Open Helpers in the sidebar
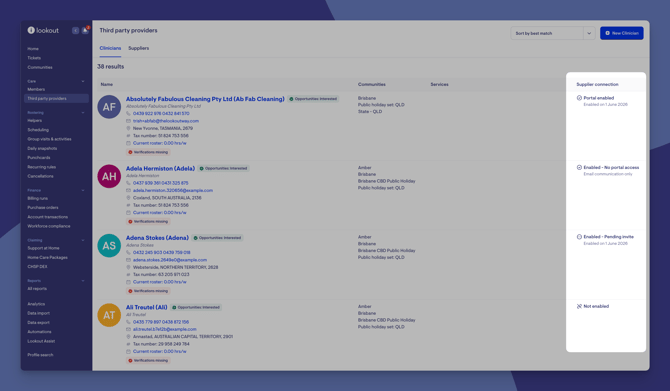 [35, 121]
